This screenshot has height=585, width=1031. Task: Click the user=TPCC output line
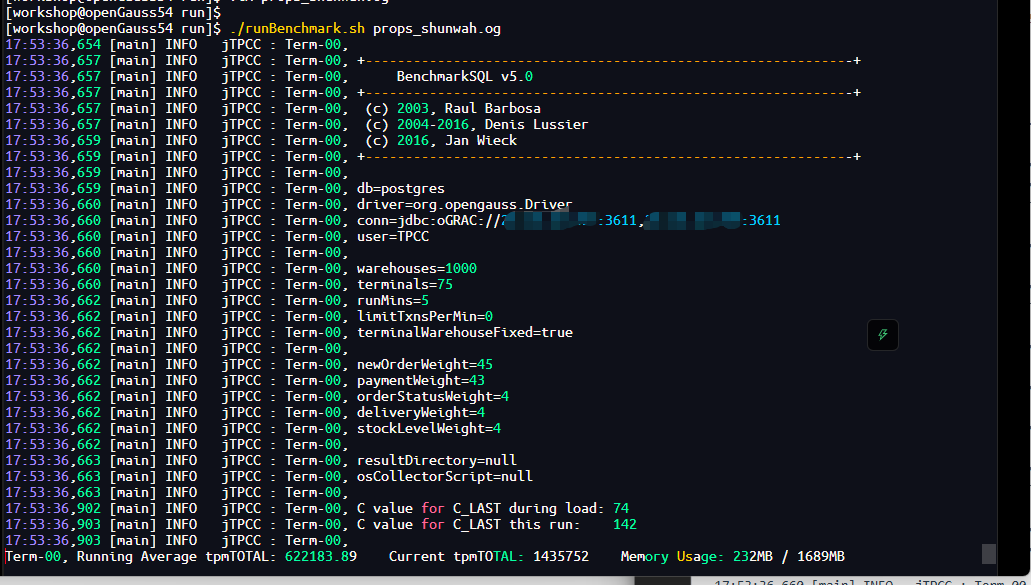[393, 236]
